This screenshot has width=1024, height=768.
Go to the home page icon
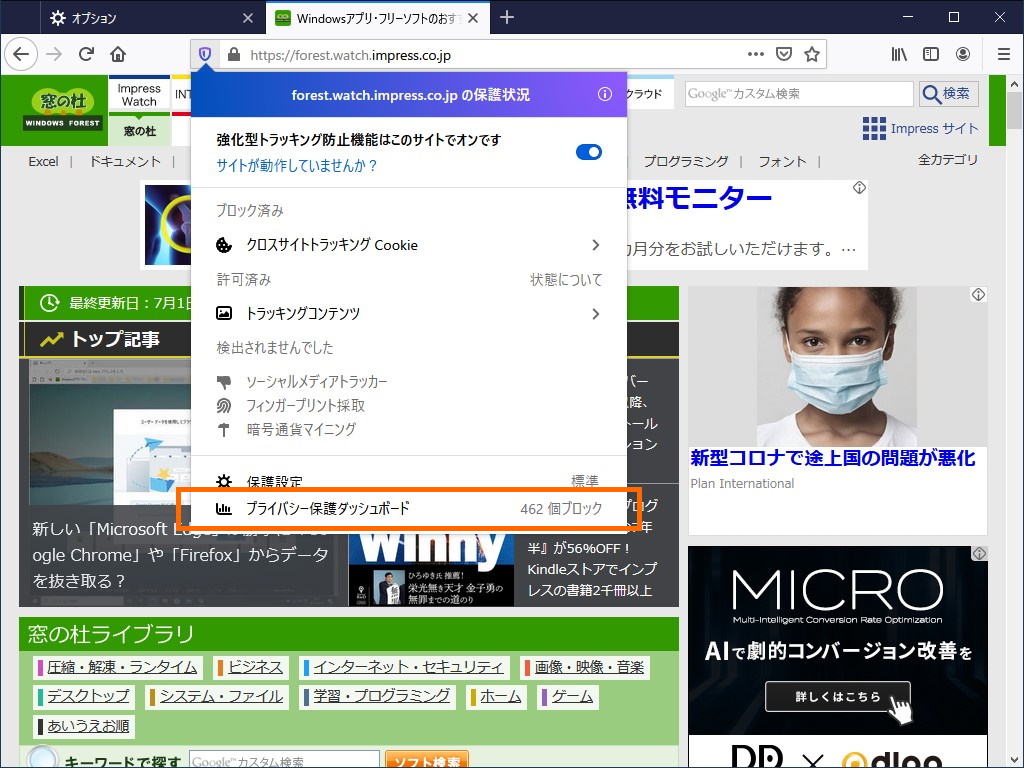pyautogui.click(x=118, y=54)
